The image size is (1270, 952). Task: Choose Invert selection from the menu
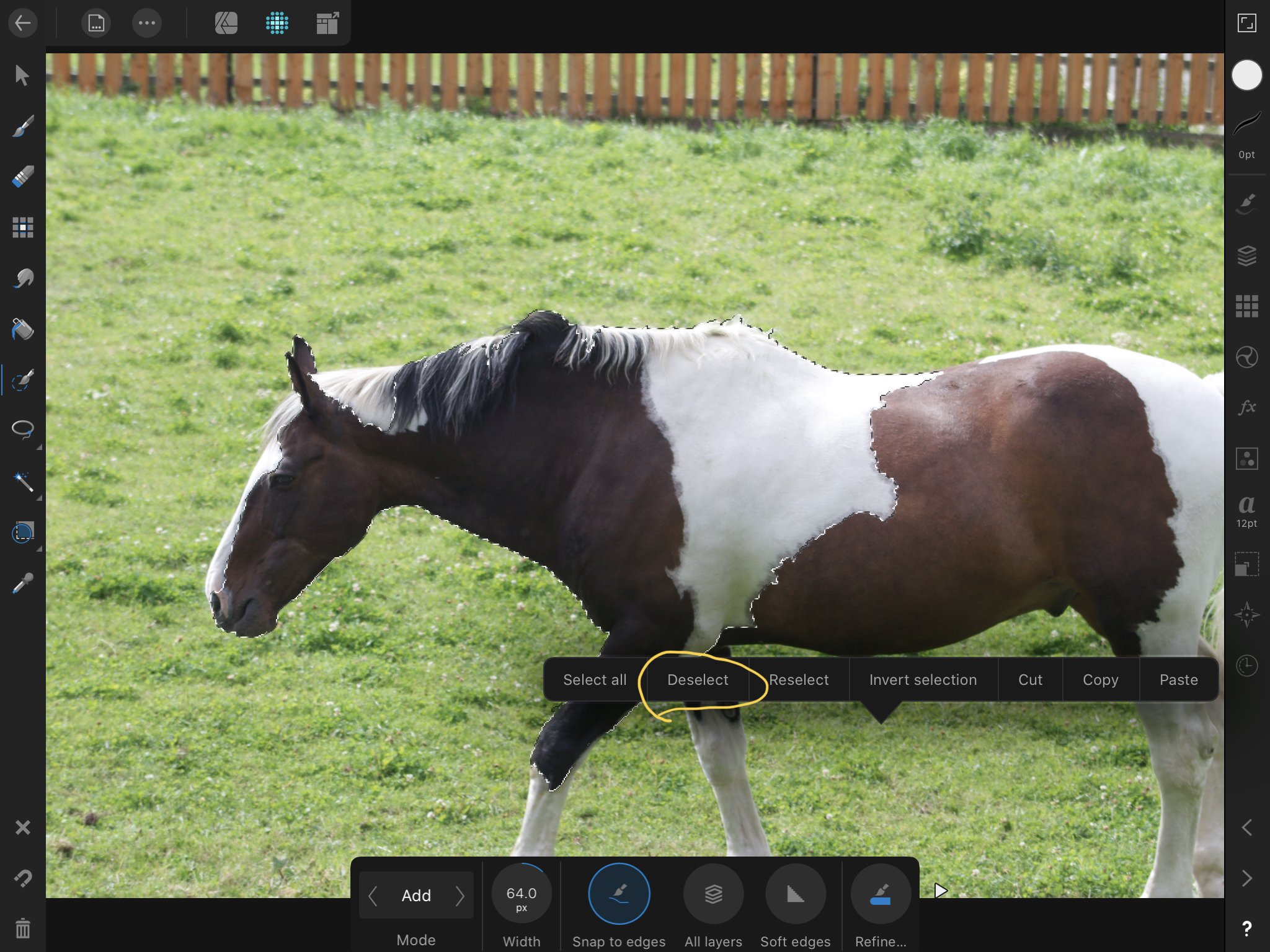tap(923, 679)
